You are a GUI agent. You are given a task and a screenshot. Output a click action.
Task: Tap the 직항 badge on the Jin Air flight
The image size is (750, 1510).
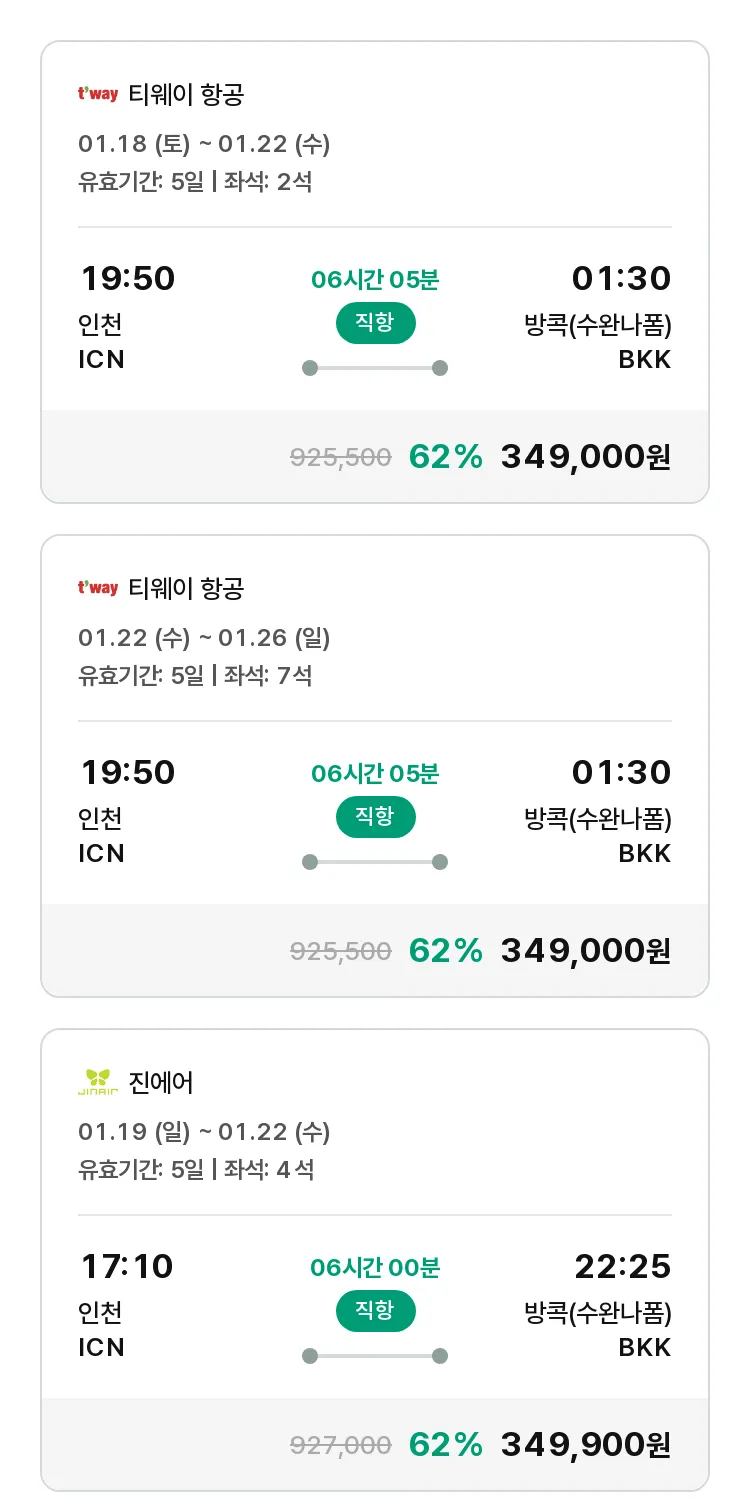point(375,1311)
